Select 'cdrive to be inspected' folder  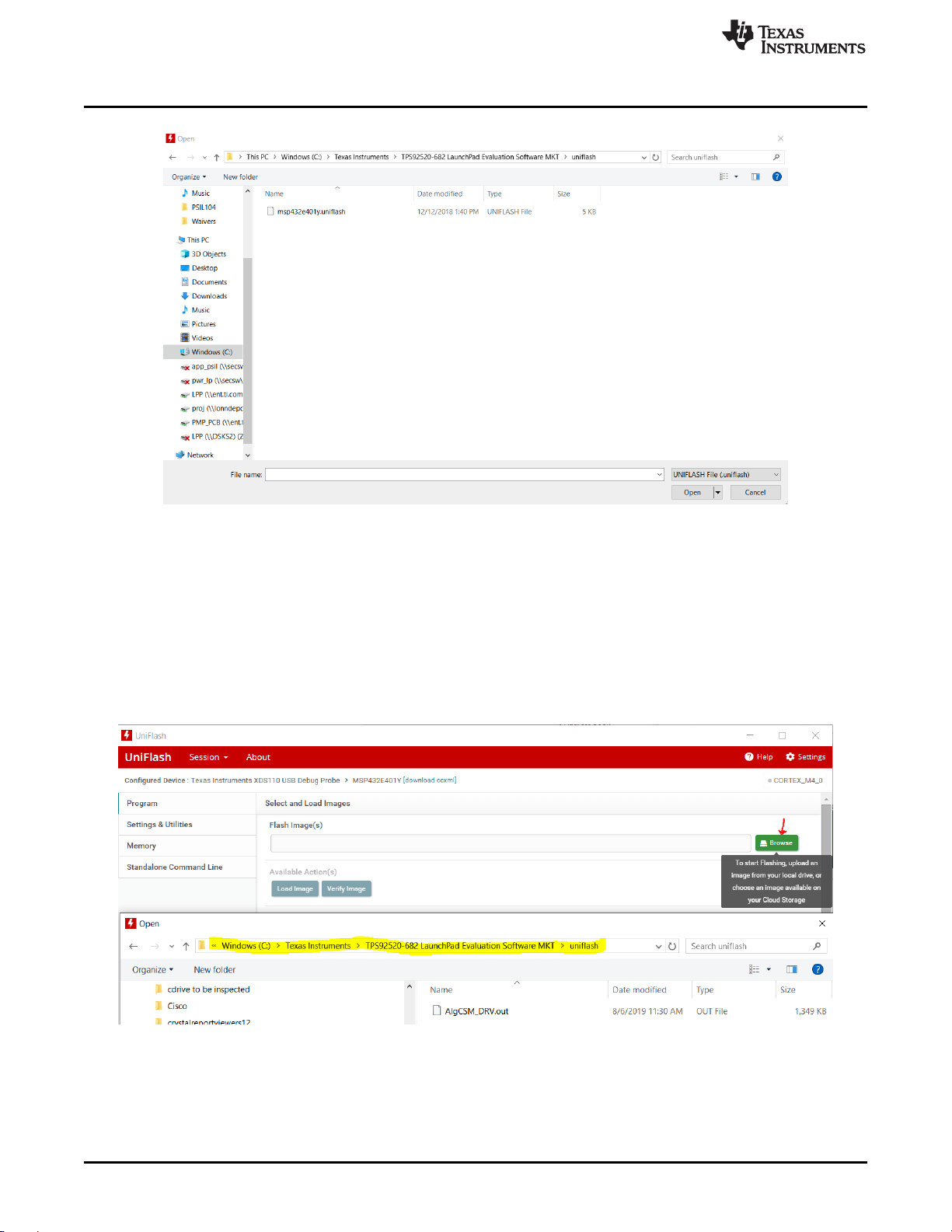pos(202,989)
